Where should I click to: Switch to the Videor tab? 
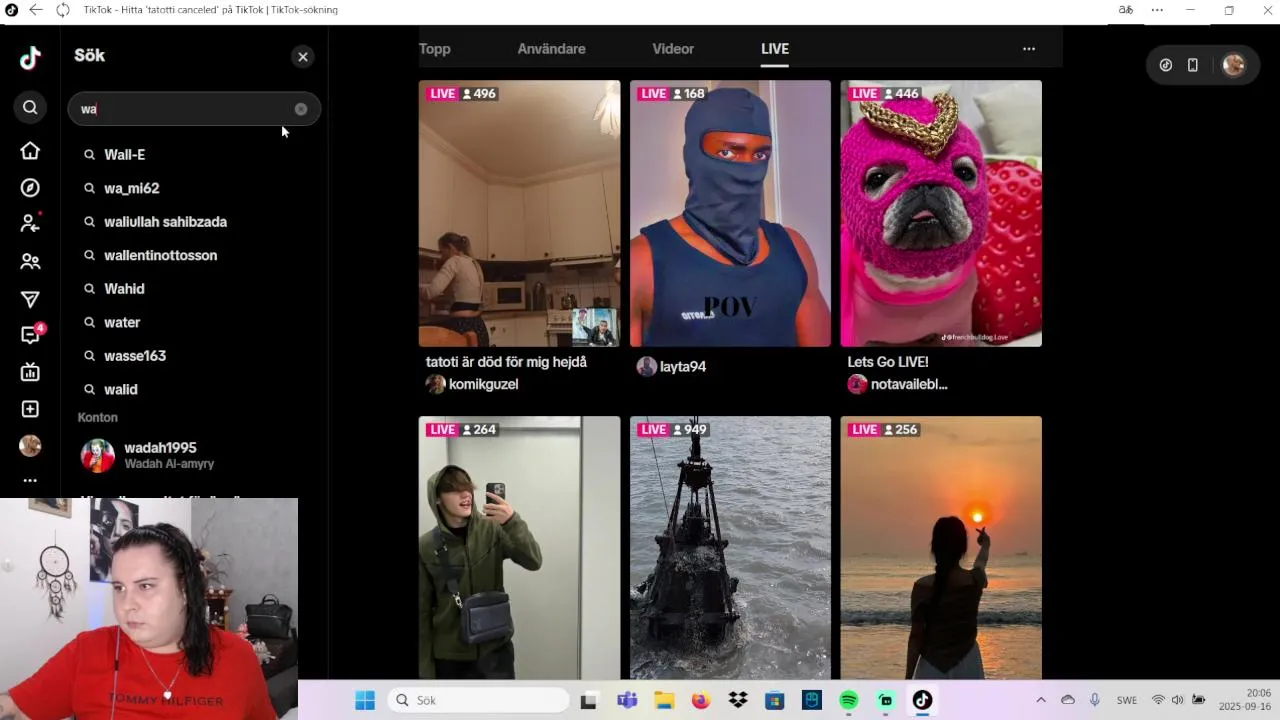[x=673, y=49]
